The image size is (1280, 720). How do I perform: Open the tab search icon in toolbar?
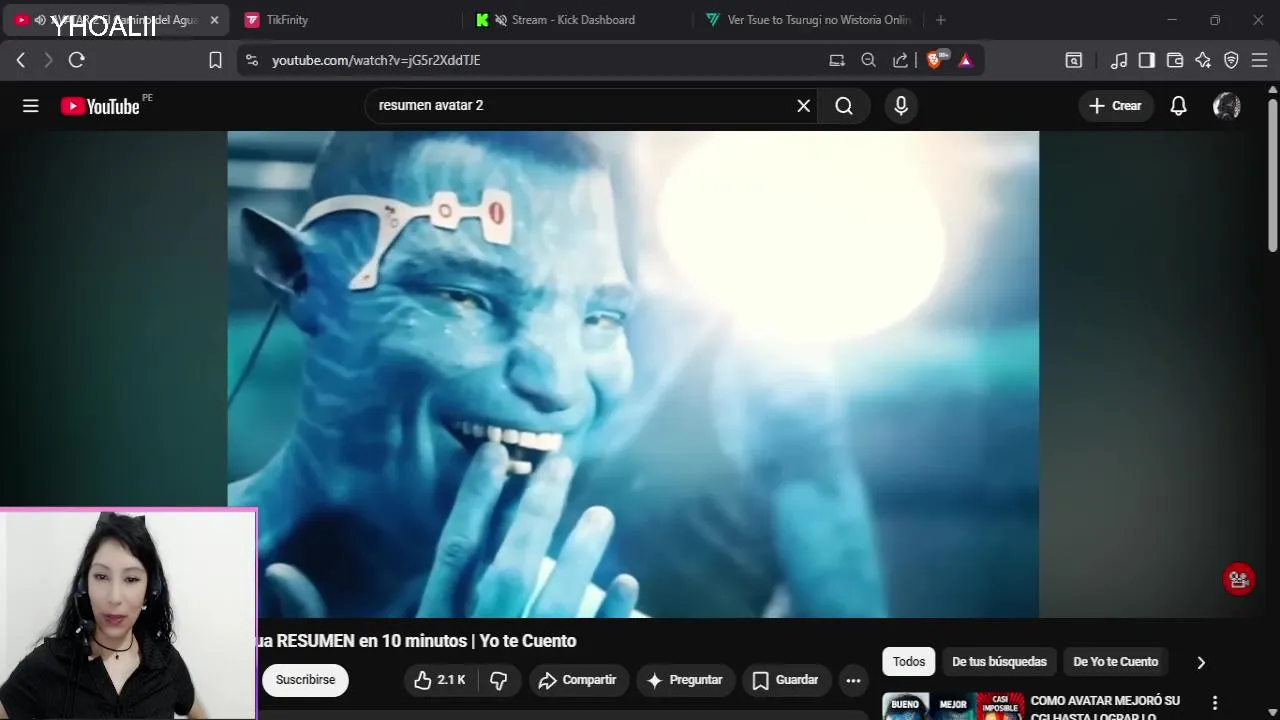(1074, 60)
